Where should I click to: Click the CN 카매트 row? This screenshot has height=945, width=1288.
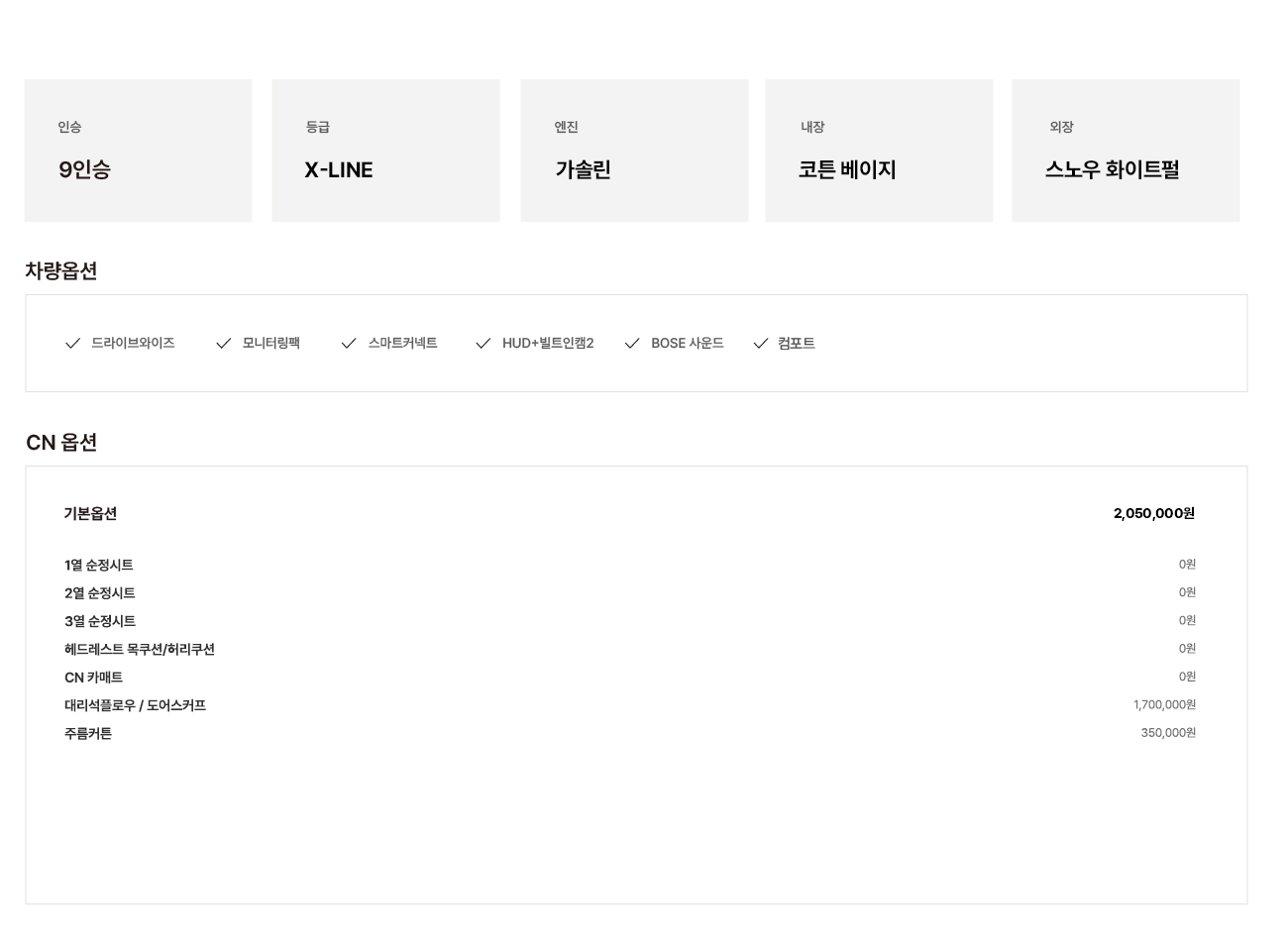630,677
